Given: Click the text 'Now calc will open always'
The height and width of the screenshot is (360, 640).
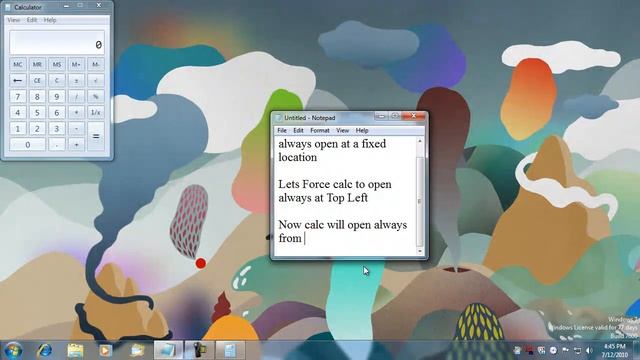Looking at the screenshot, I should tap(342, 224).
